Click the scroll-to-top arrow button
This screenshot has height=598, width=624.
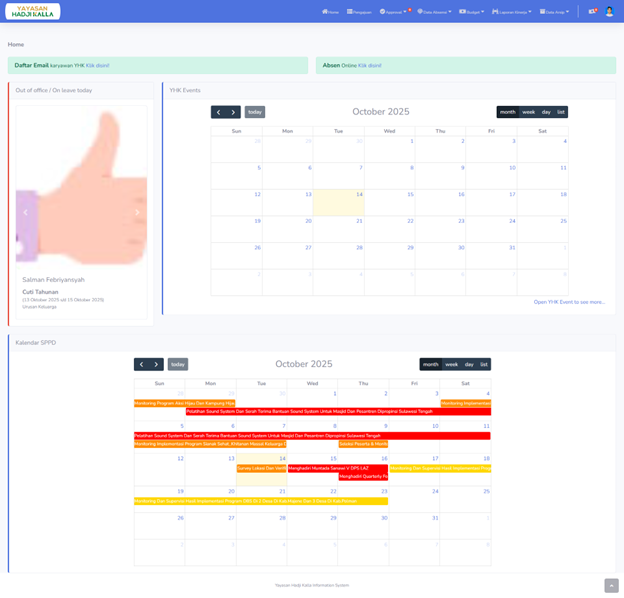(x=611, y=585)
